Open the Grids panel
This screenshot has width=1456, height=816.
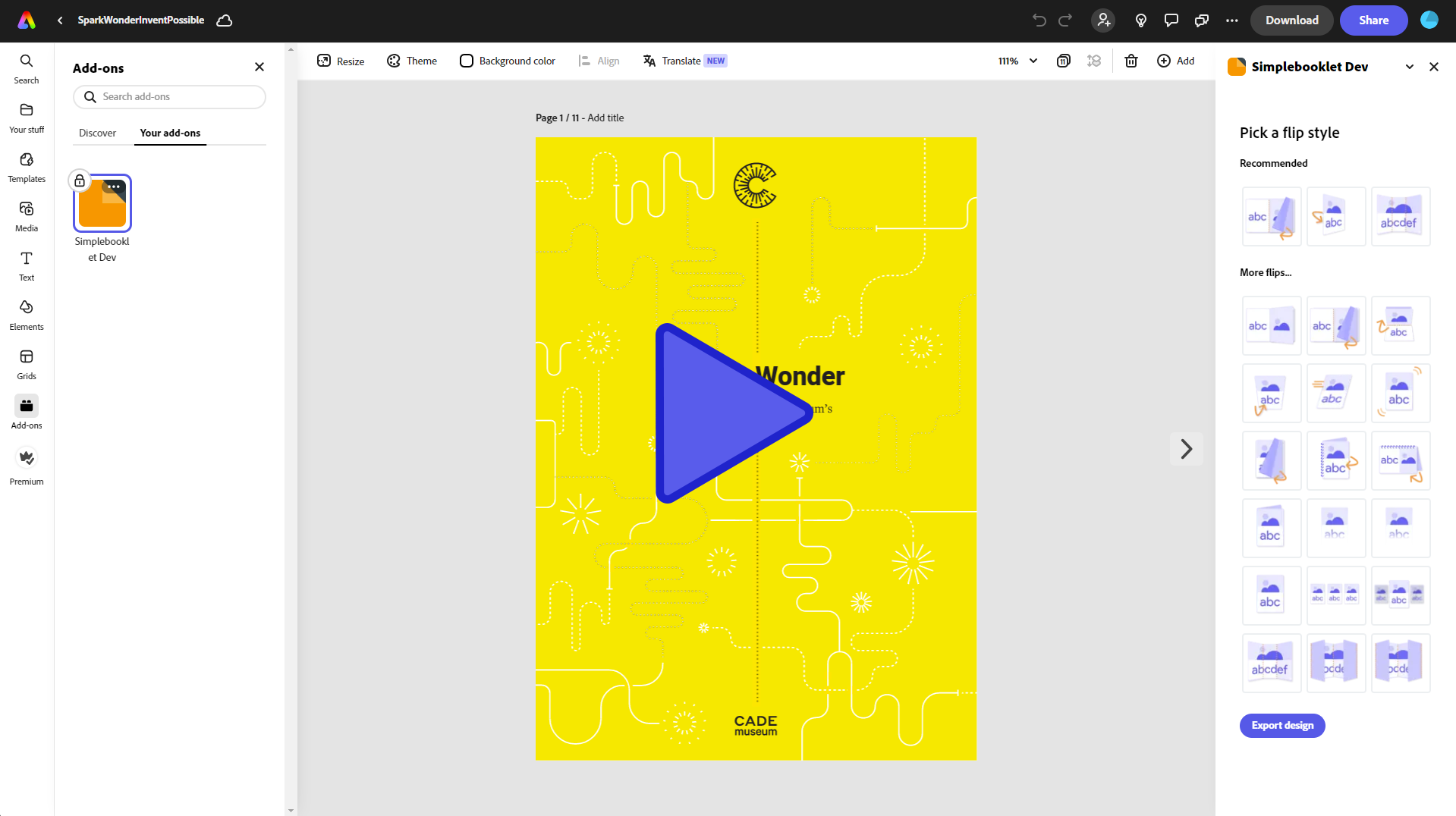26,364
